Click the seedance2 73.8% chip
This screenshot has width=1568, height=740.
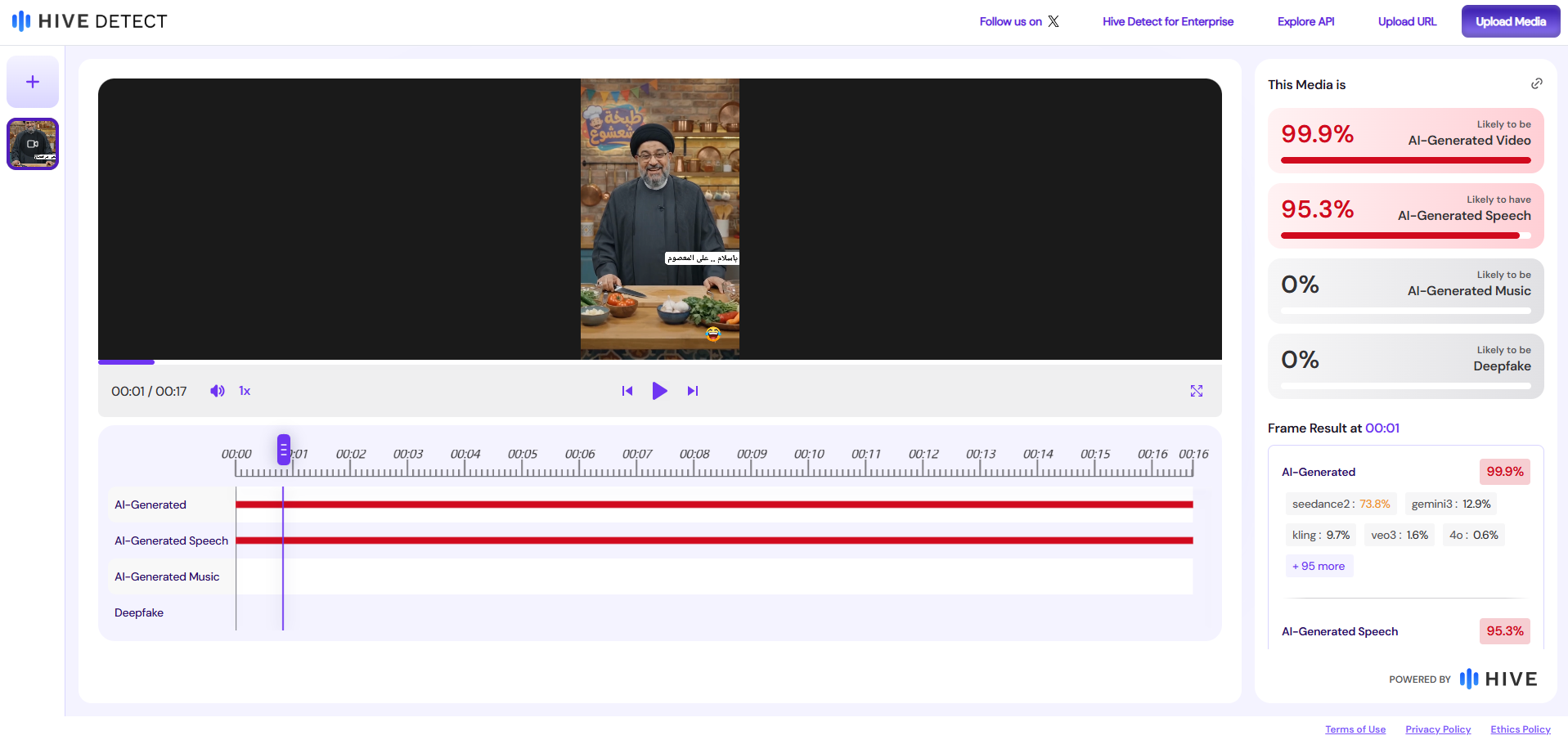(x=1341, y=504)
